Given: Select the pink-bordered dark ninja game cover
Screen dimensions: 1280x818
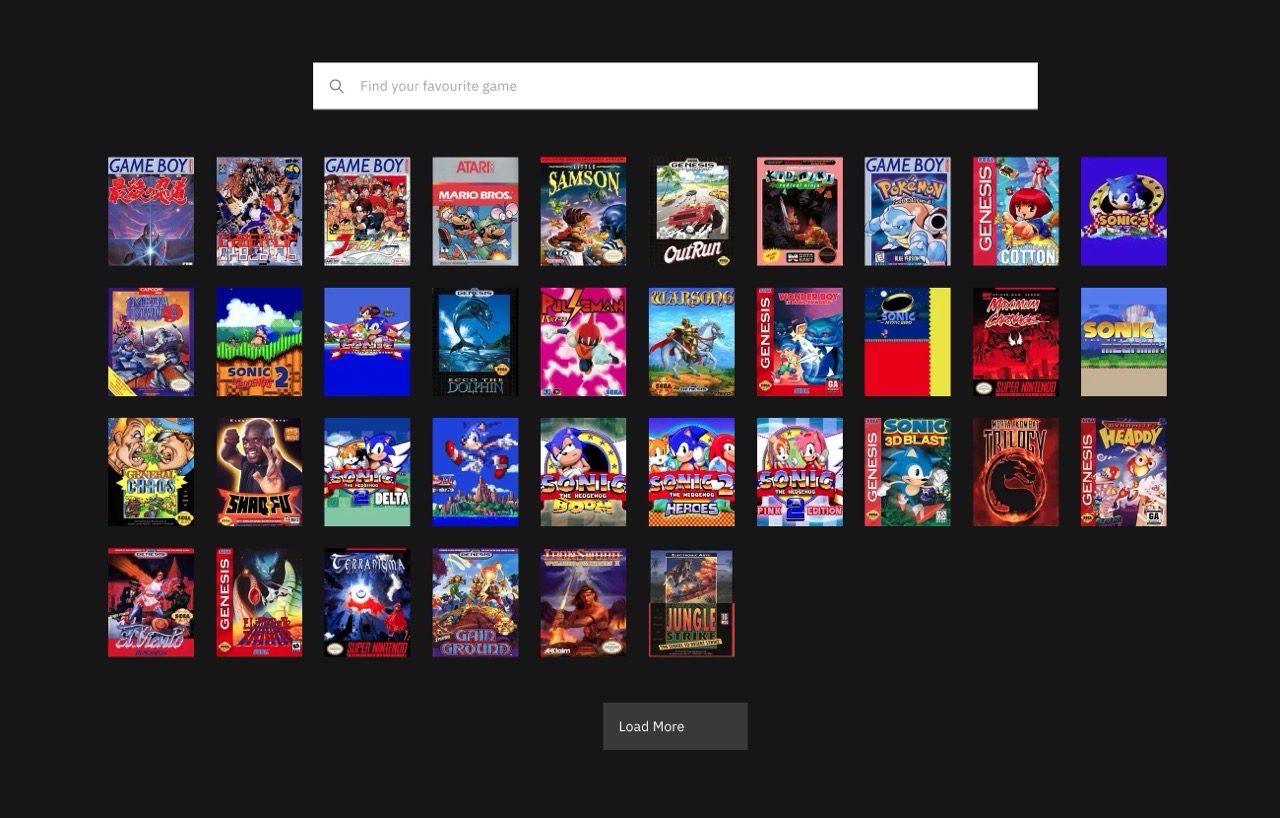Looking at the screenshot, I should pos(800,211).
